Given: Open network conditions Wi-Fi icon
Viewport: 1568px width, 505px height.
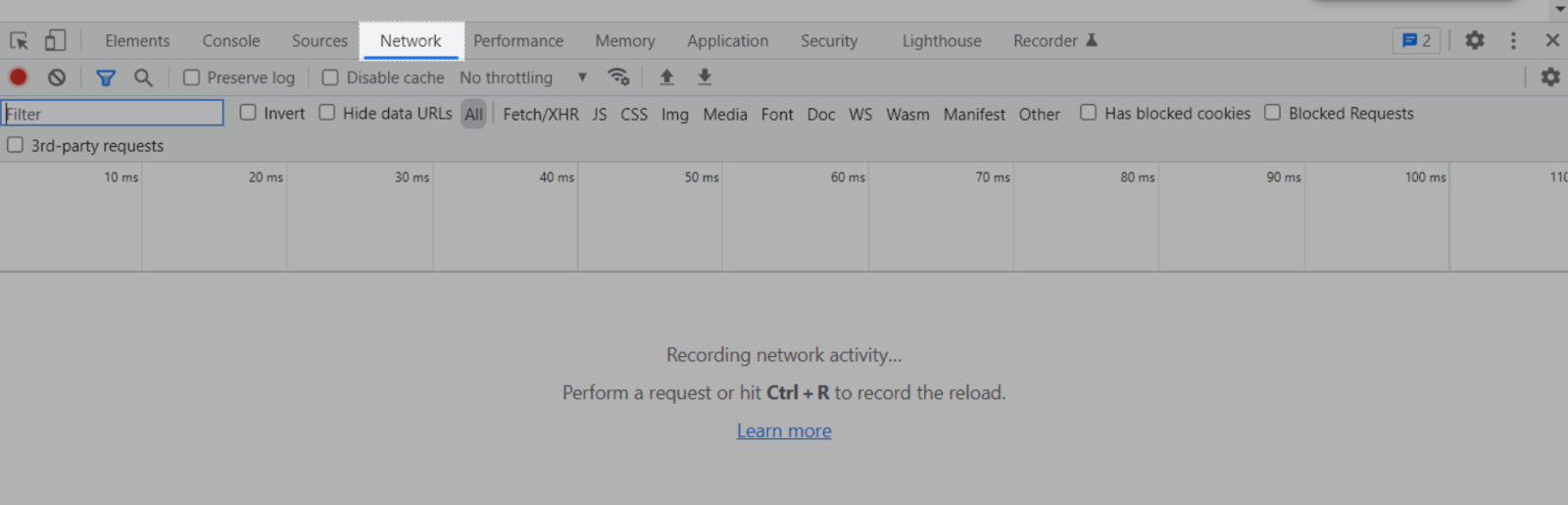Looking at the screenshot, I should coord(618,77).
